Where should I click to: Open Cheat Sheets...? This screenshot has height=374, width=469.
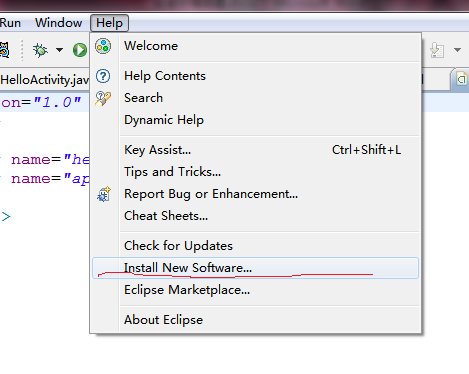coord(255,216)
